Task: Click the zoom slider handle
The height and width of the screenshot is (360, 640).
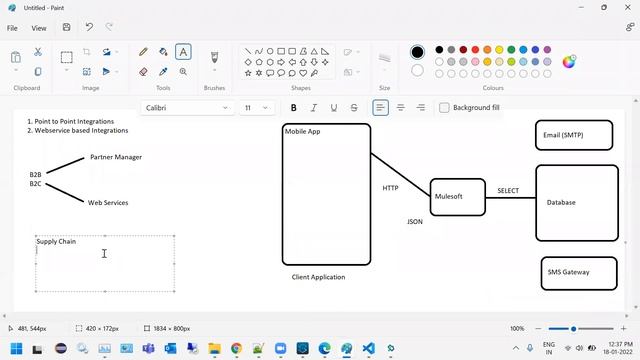Action: coord(573,329)
